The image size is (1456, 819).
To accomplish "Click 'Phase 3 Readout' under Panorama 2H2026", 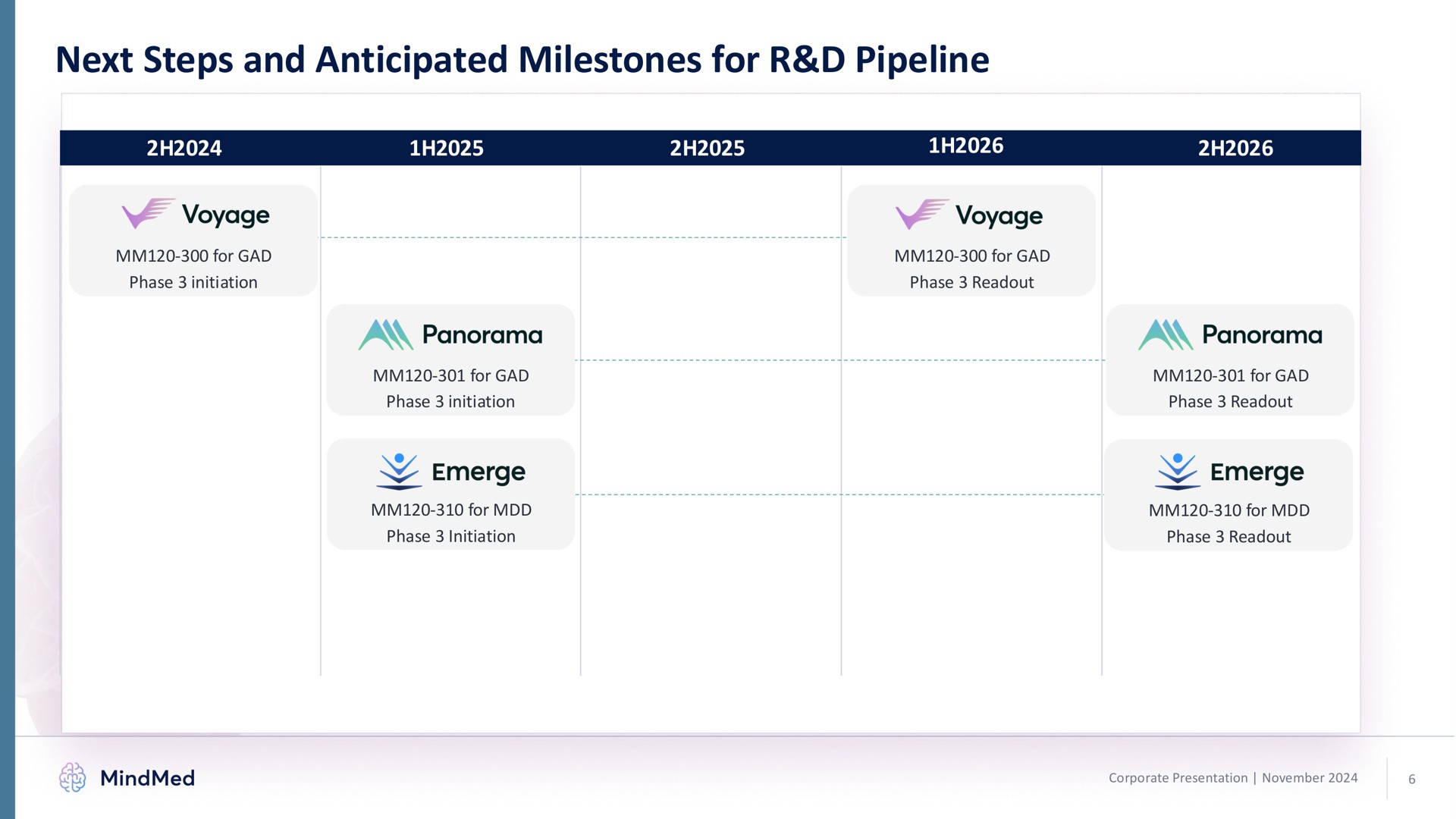I will 1231,401.
